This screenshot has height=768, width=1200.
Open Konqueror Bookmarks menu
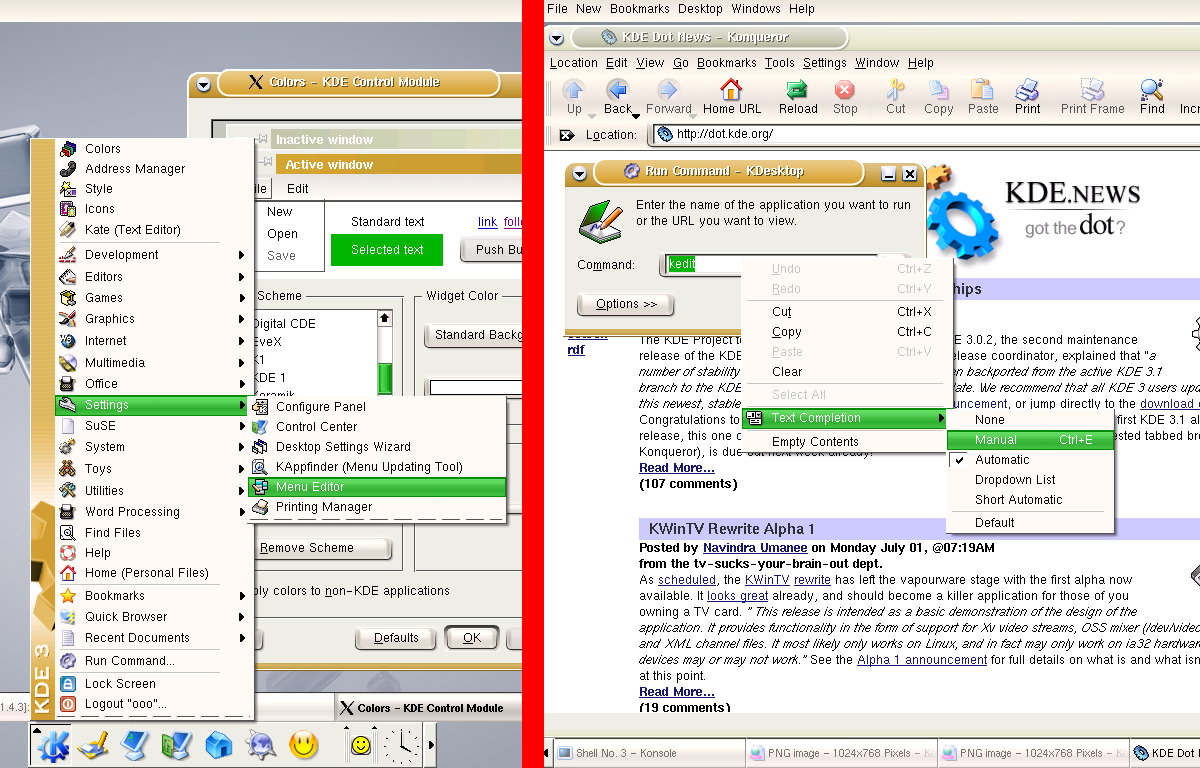(727, 63)
